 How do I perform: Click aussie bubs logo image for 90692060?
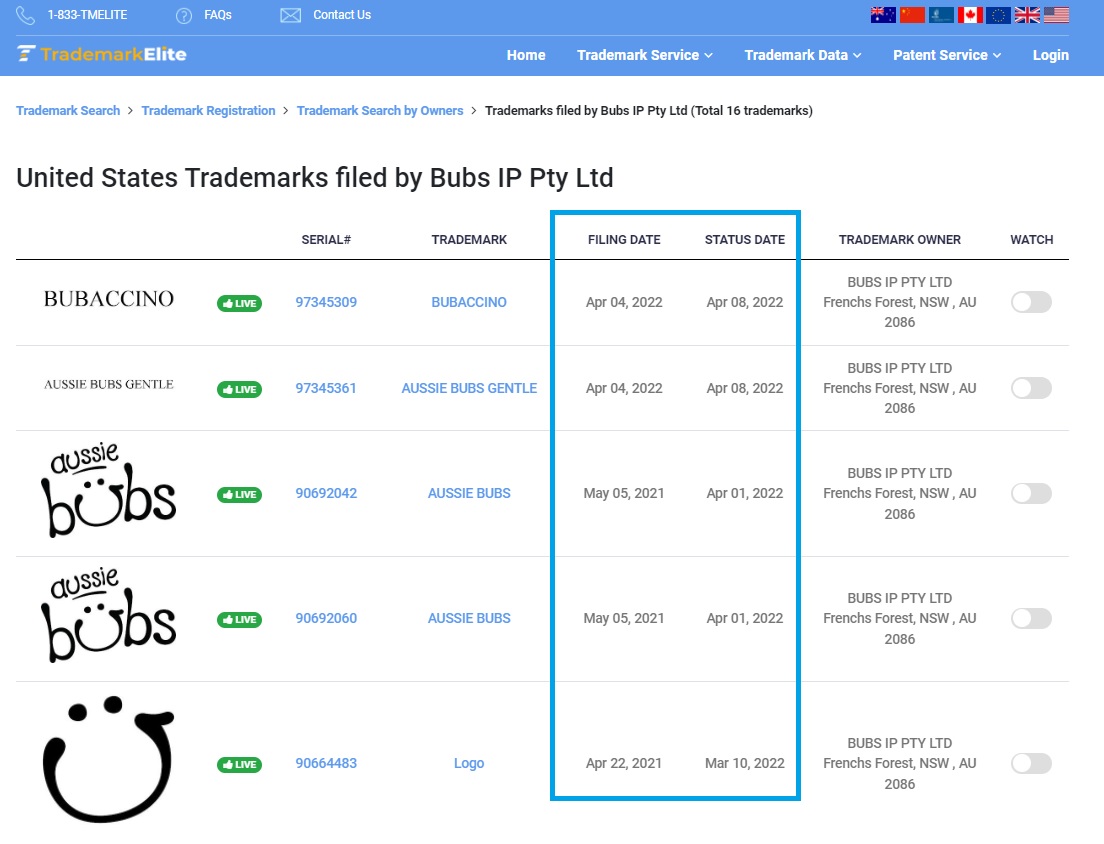click(x=108, y=615)
